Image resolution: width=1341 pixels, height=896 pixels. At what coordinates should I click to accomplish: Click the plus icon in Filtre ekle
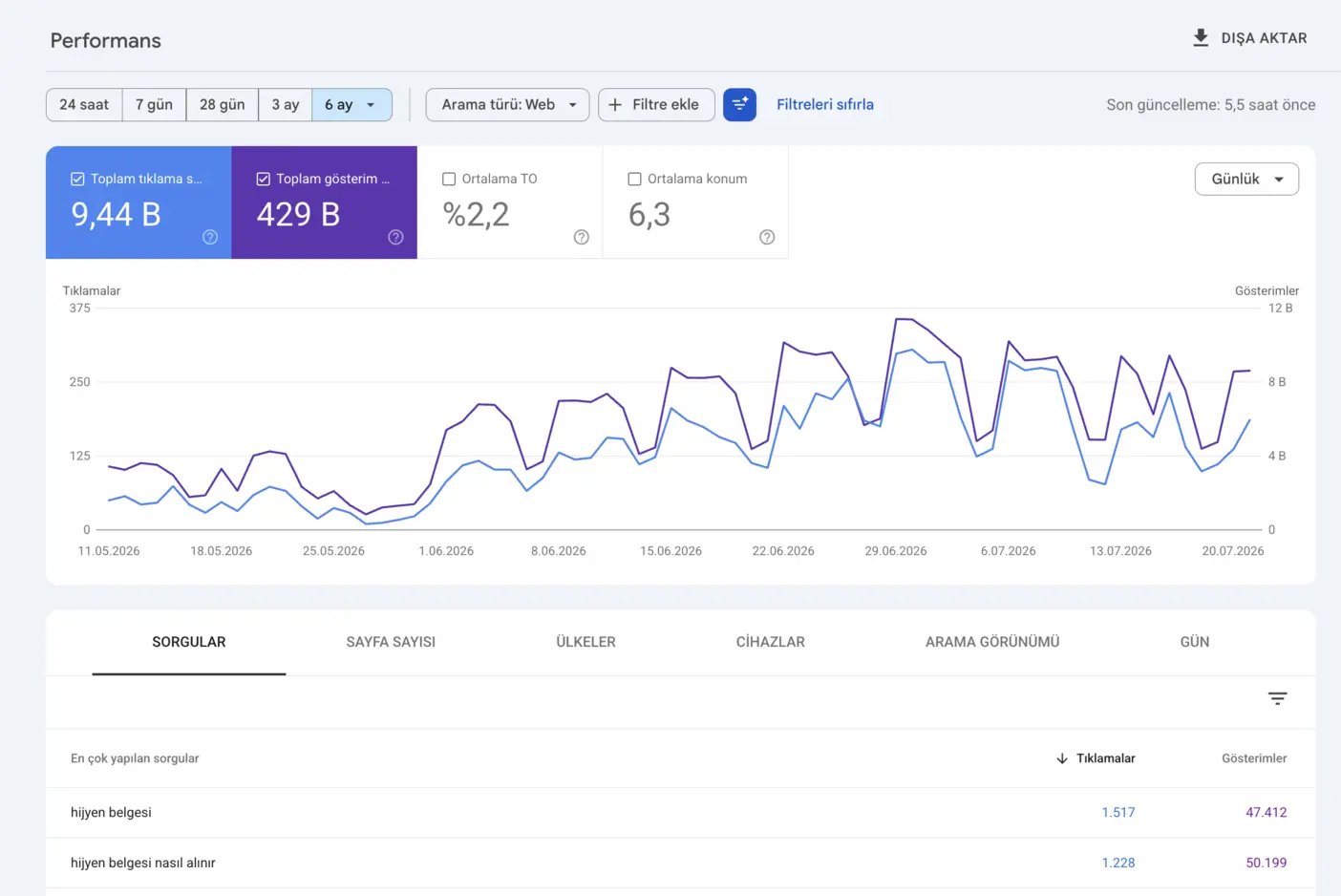tap(615, 104)
